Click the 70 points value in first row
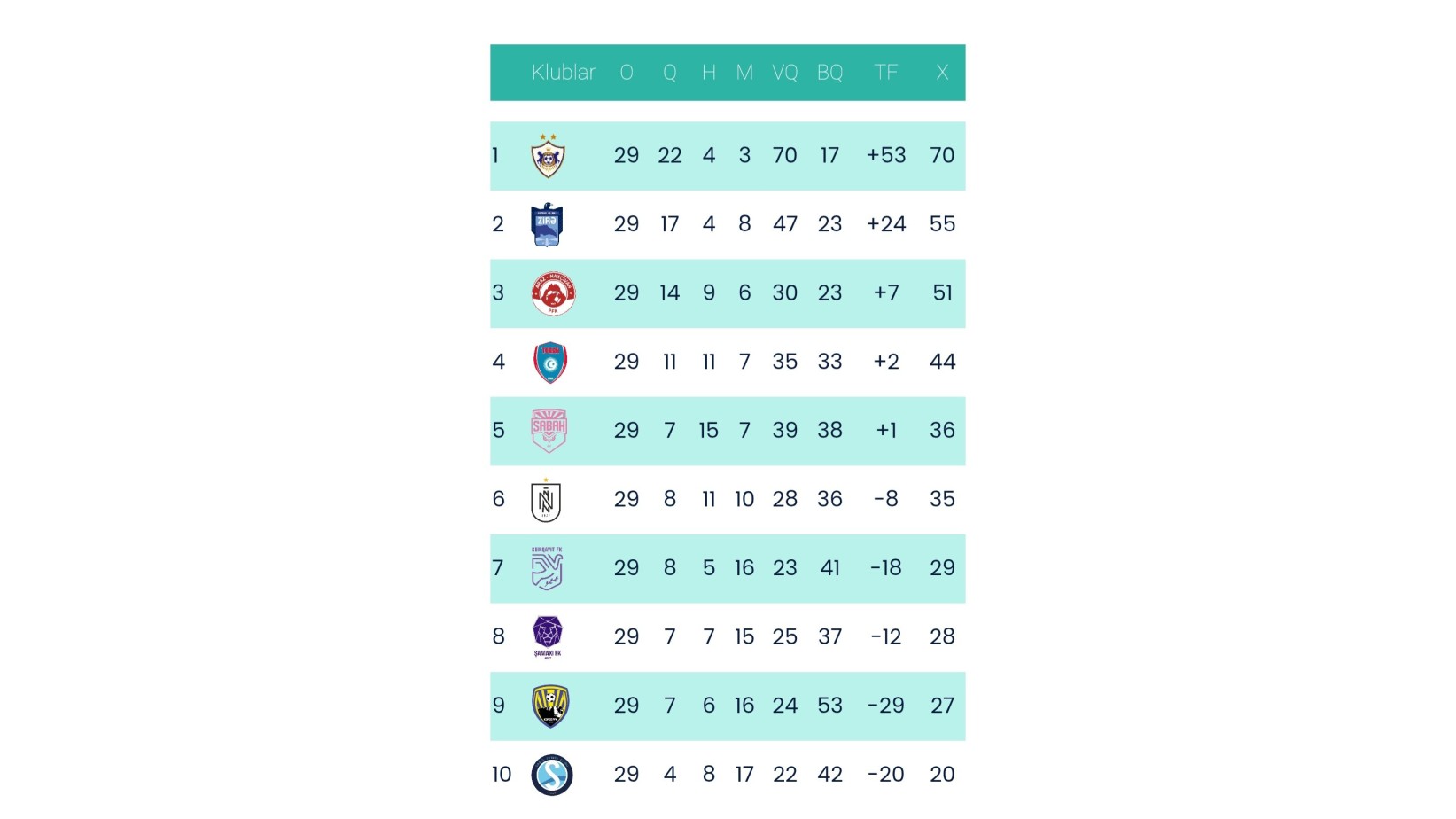This screenshot has height=819, width=1456. (x=942, y=156)
